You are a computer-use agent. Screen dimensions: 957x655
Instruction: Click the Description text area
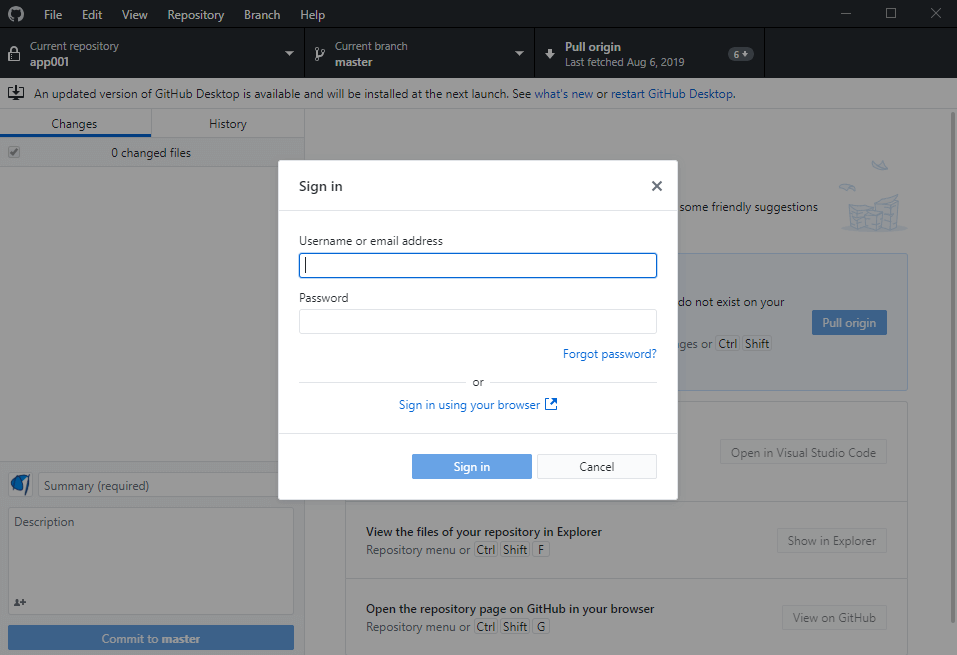point(151,560)
